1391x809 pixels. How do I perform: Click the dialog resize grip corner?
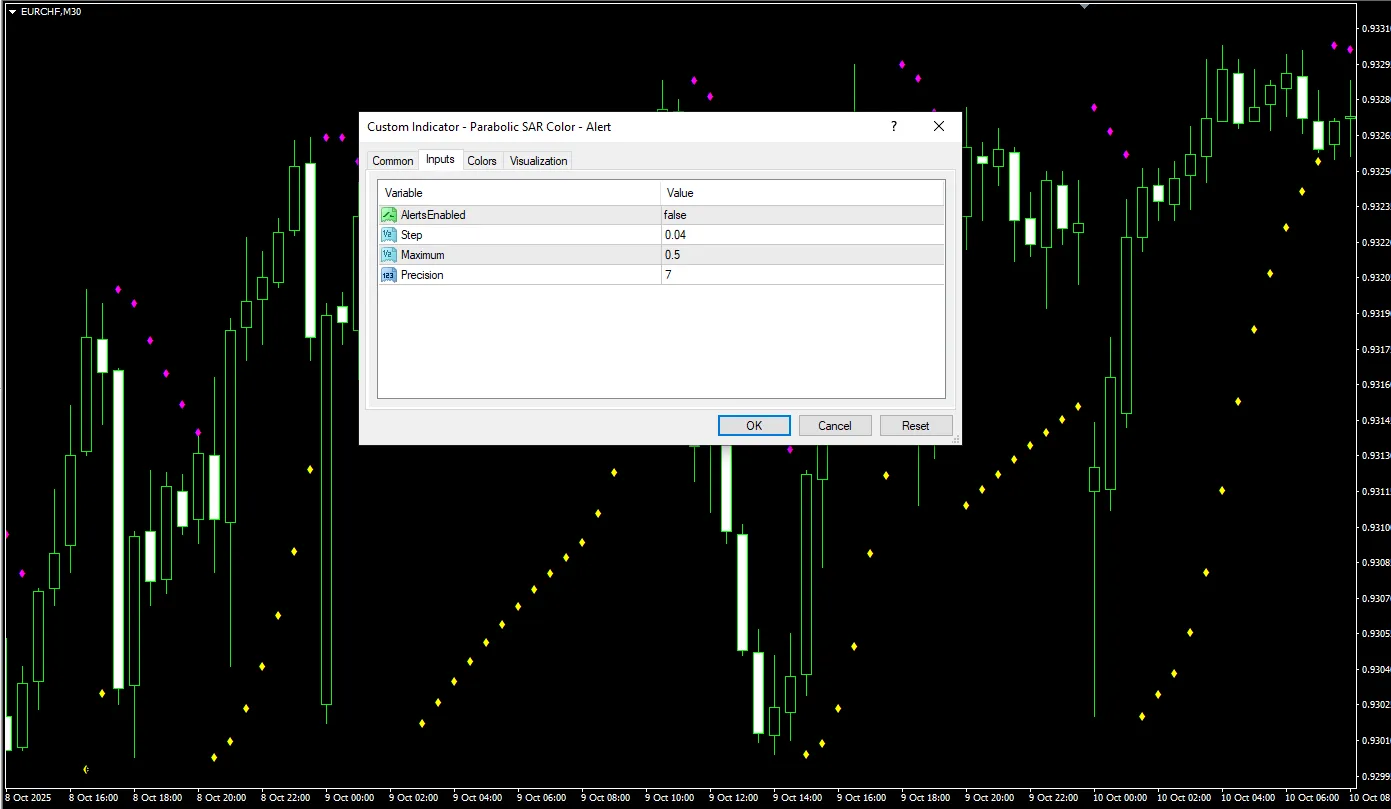[x=955, y=438]
